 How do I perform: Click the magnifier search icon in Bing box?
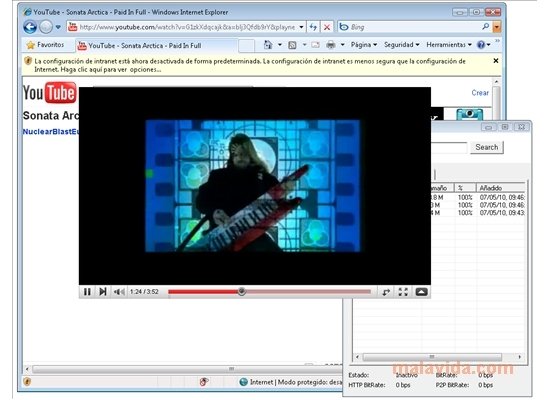click(x=486, y=26)
